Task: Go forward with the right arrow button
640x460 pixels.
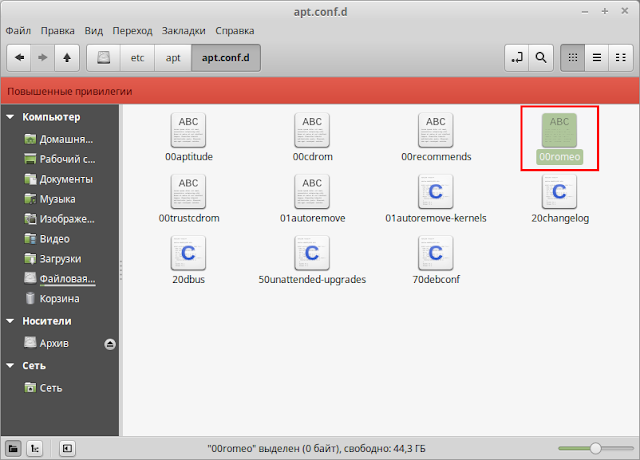Action: (x=42, y=58)
